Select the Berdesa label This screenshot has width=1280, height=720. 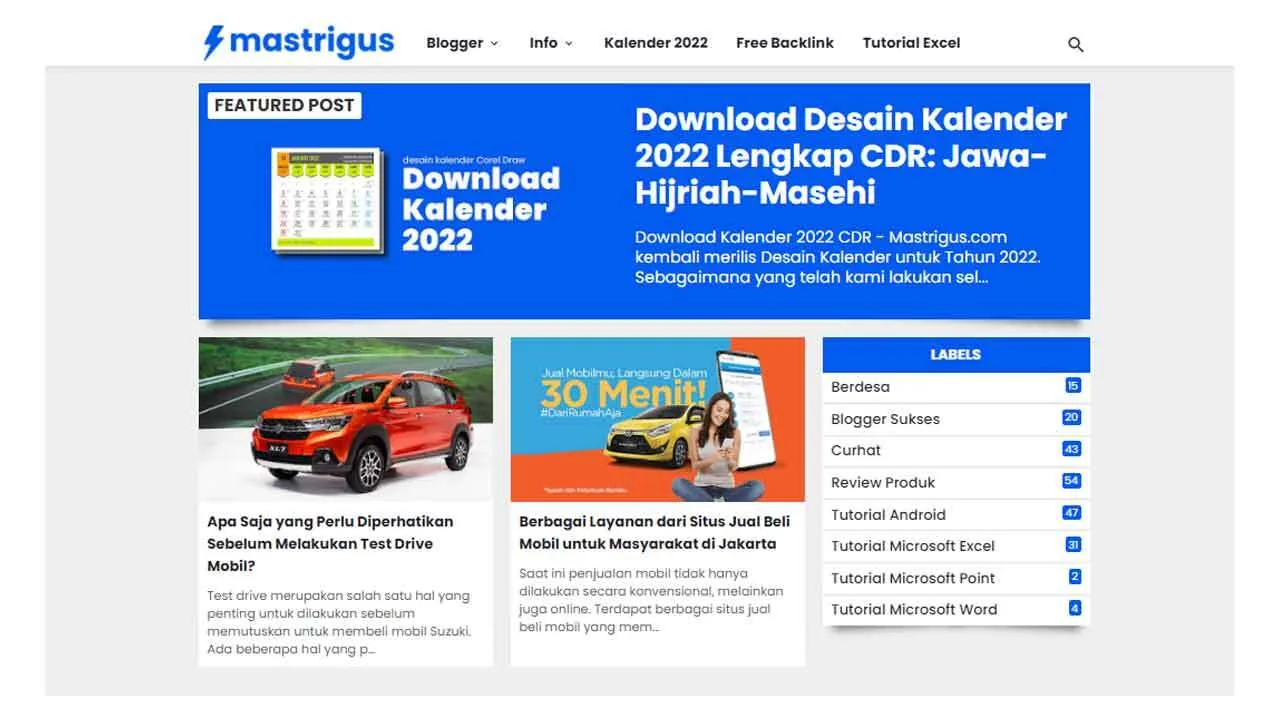click(x=860, y=387)
